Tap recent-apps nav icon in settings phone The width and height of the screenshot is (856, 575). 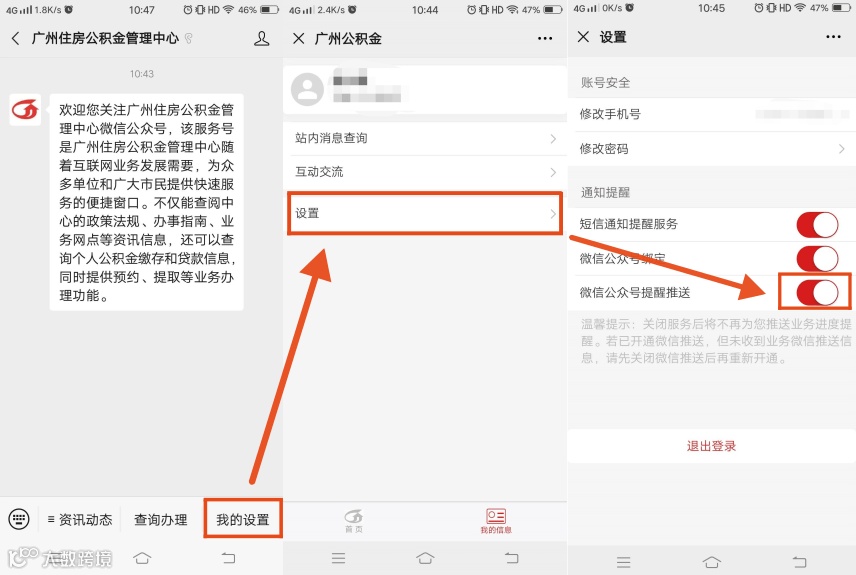623,562
